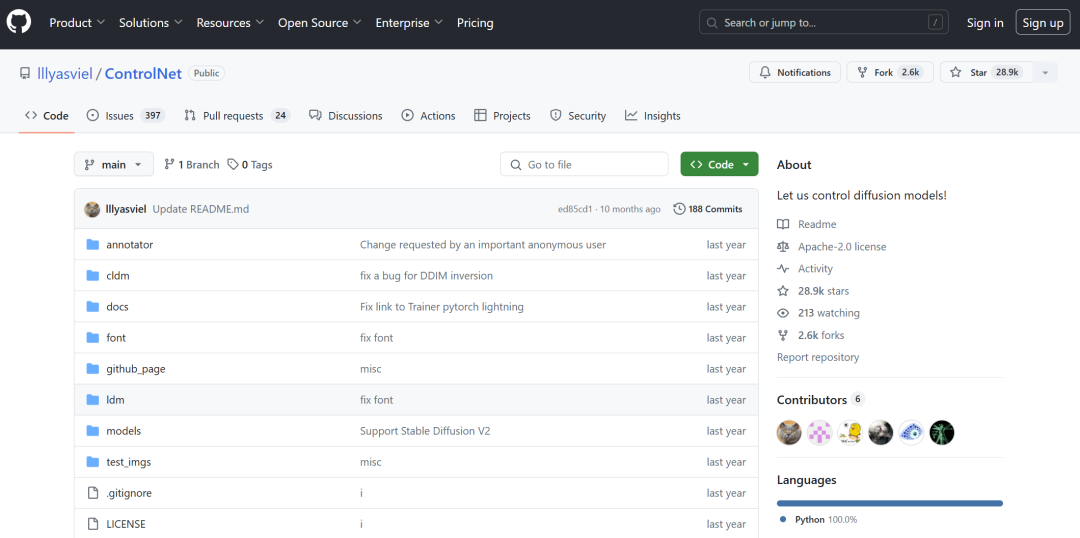Click the annotator folder icon
This screenshot has width=1080, height=538.
click(93, 245)
